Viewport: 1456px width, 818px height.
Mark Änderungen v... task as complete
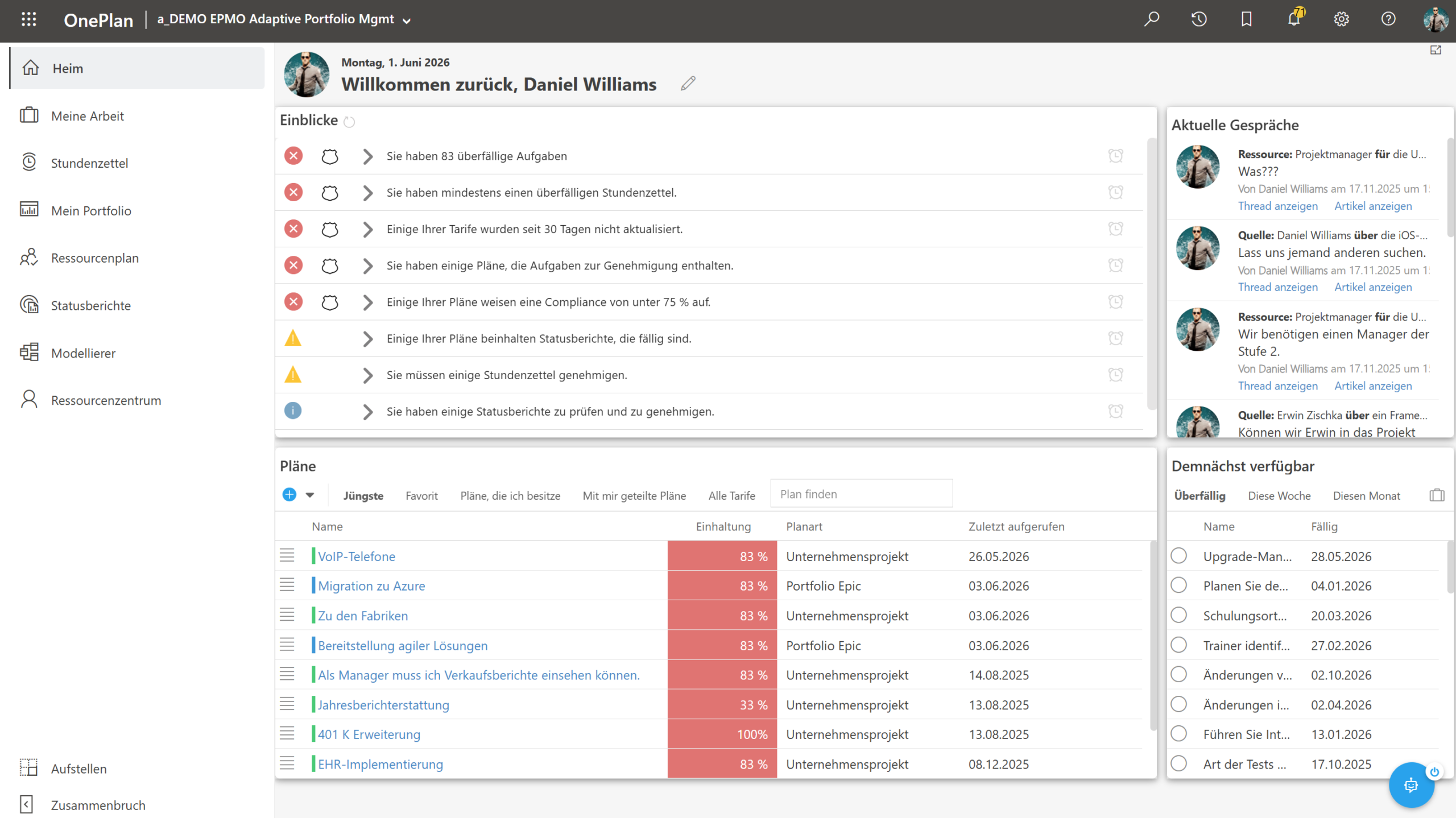(x=1178, y=674)
